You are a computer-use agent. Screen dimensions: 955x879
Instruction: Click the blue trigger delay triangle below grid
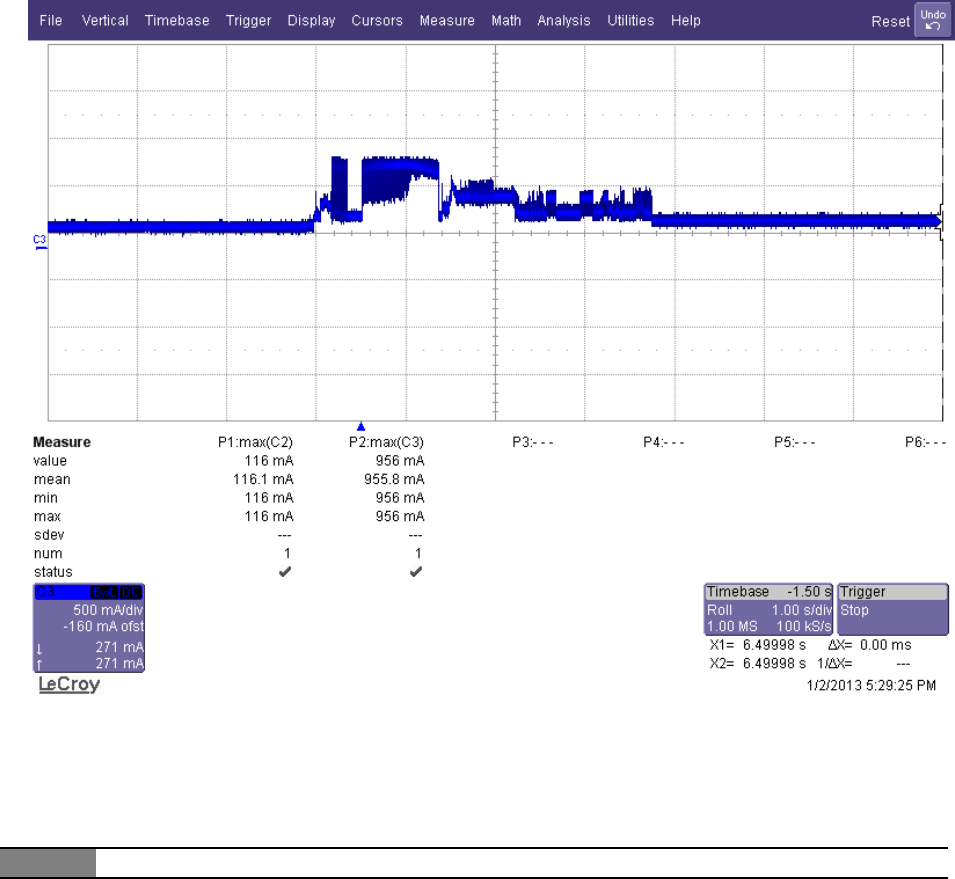pos(362,426)
